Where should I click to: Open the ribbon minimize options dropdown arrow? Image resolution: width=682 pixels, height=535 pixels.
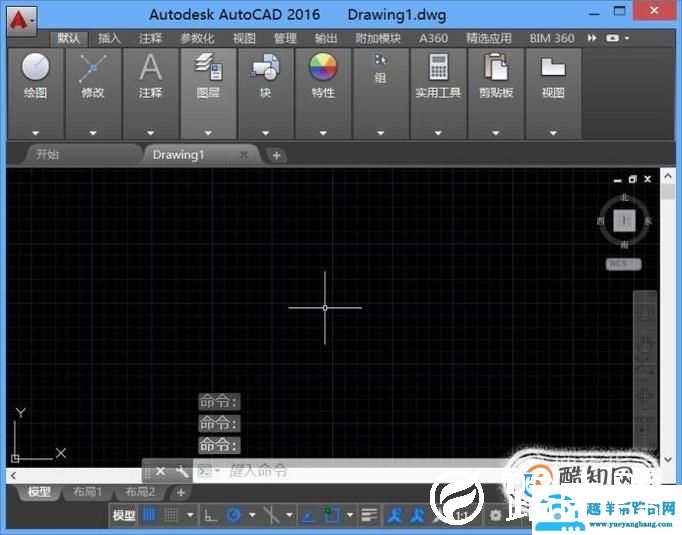point(627,38)
